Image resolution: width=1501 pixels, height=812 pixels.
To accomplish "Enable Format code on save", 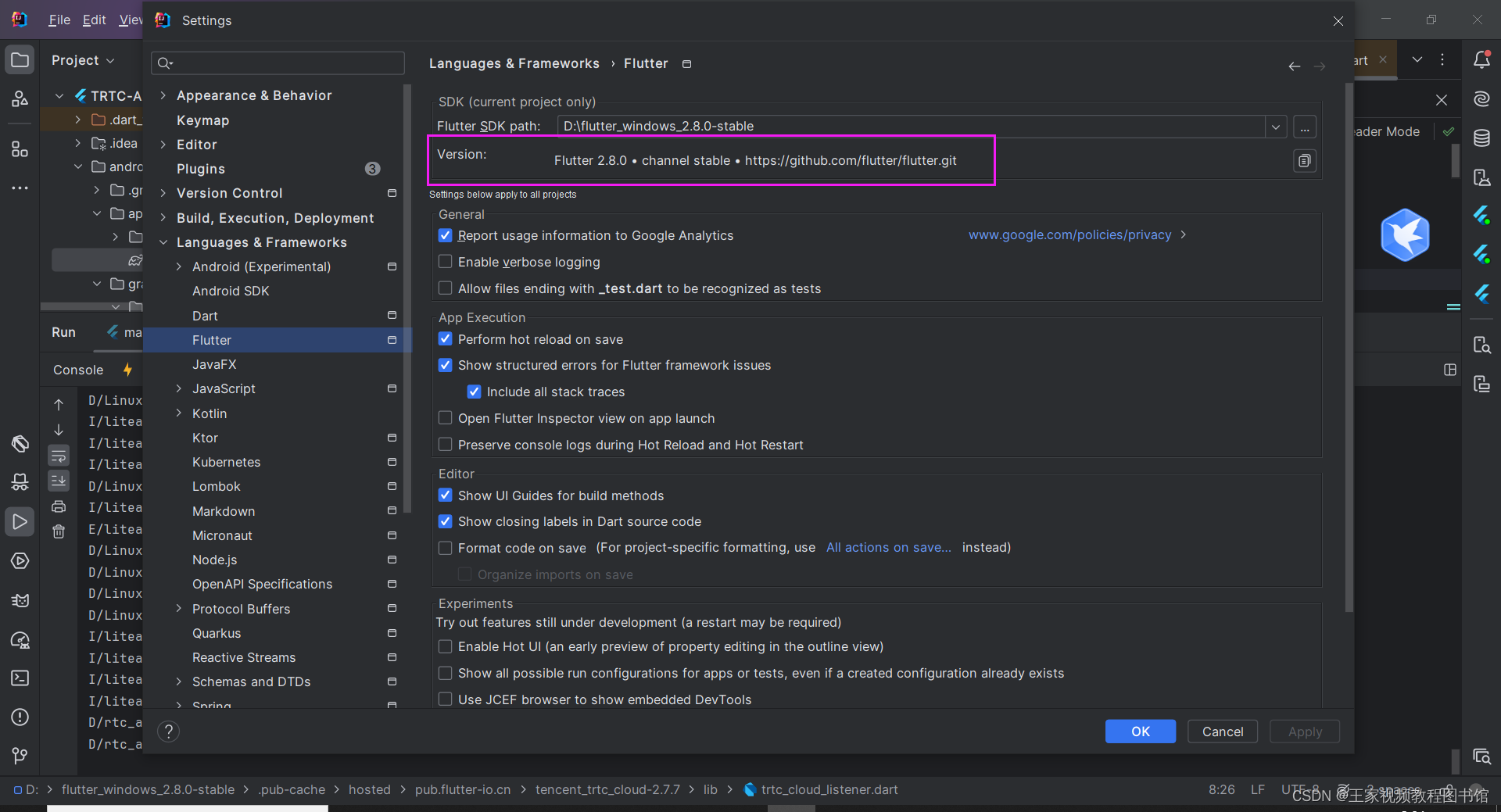I will [x=446, y=548].
